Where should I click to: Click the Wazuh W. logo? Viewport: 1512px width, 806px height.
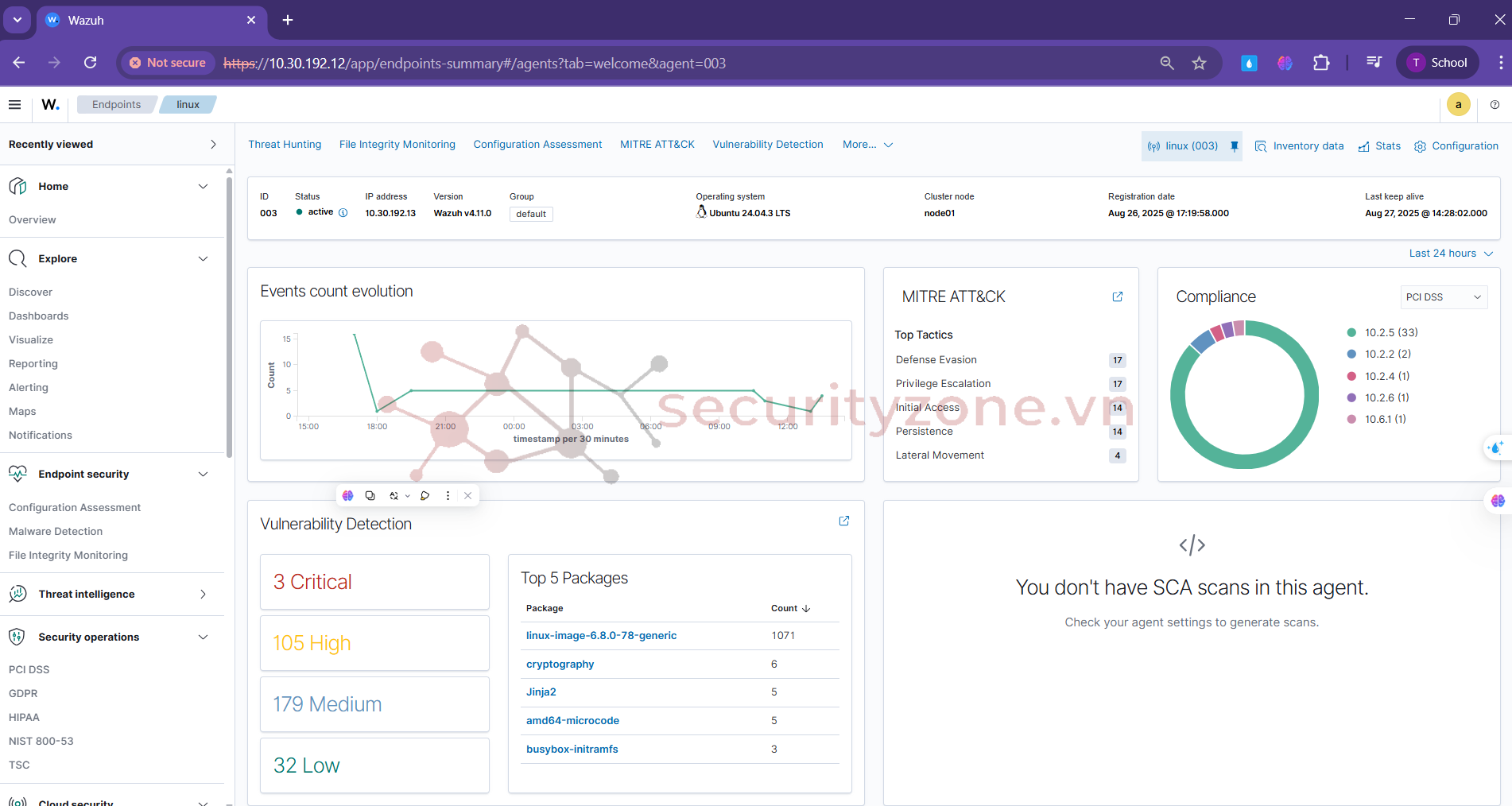pos(50,104)
